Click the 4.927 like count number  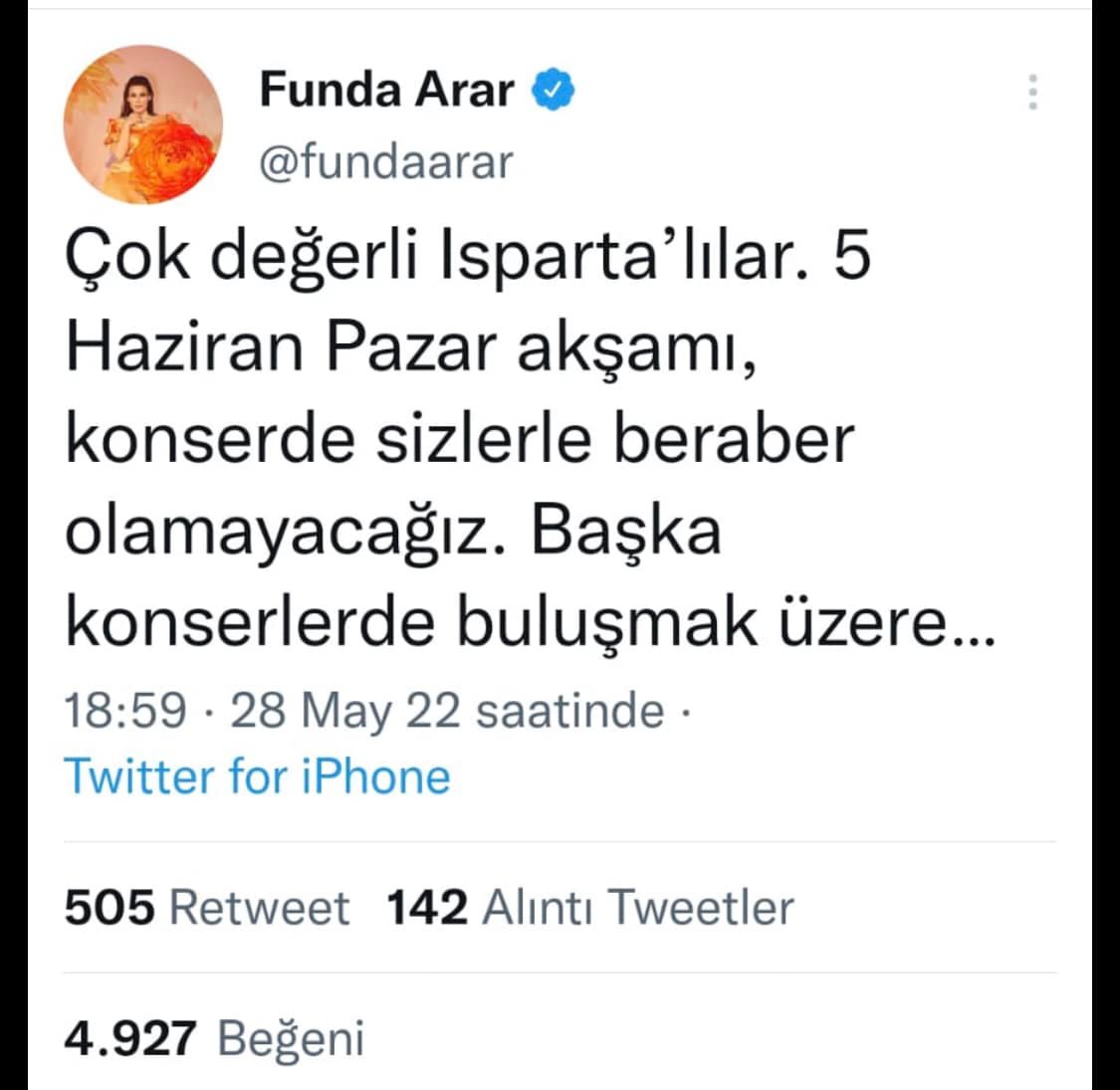[x=130, y=1038]
